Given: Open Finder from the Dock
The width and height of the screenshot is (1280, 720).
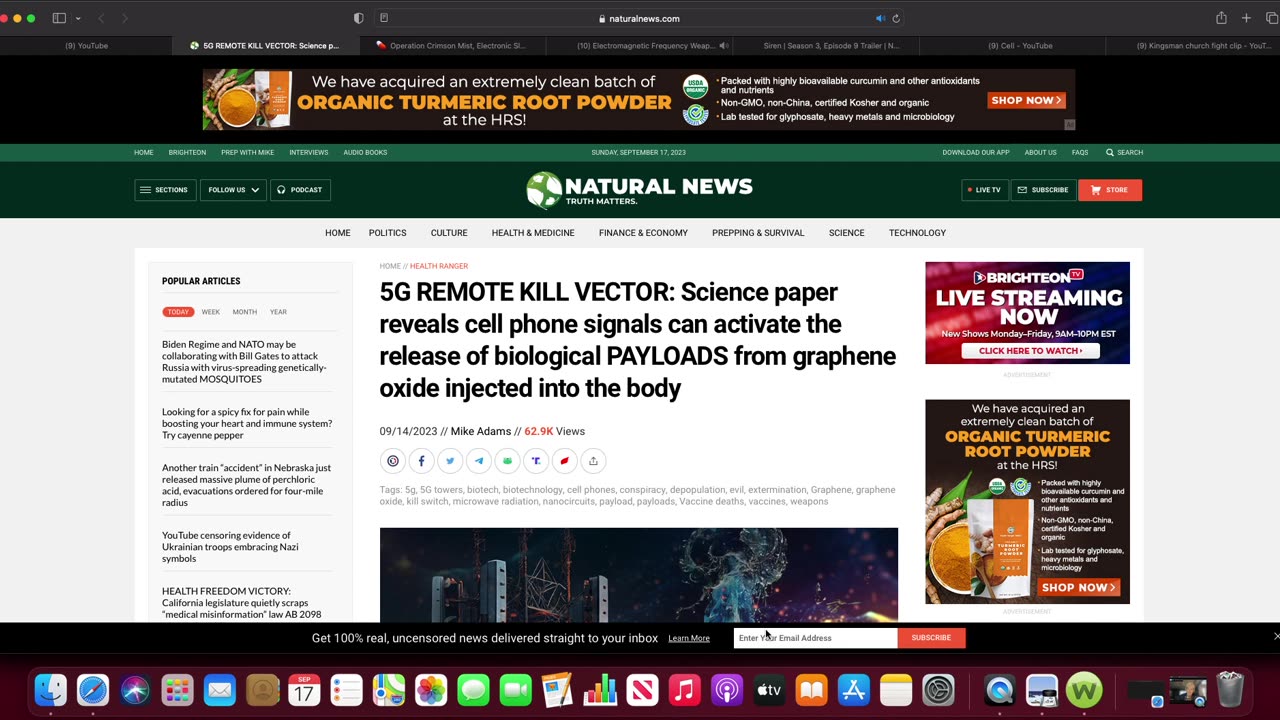Looking at the screenshot, I should 51,690.
